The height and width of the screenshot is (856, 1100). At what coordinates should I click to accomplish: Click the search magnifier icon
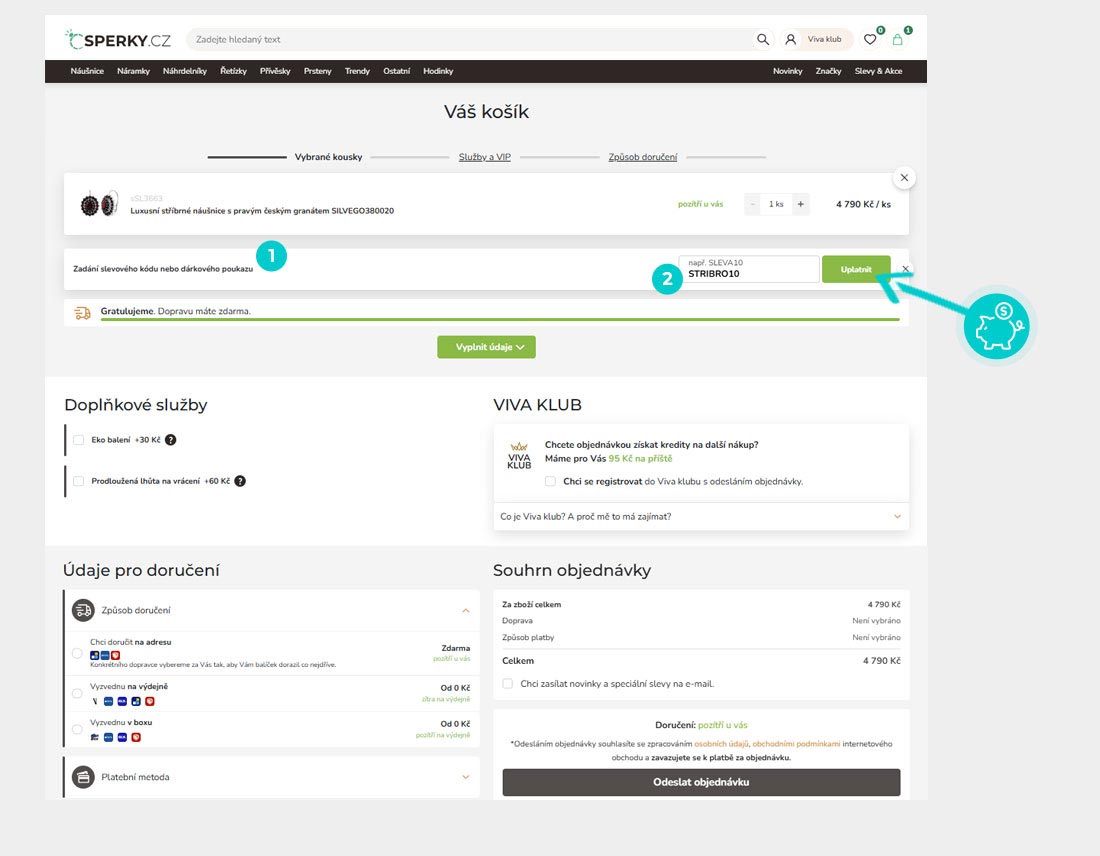[763, 40]
